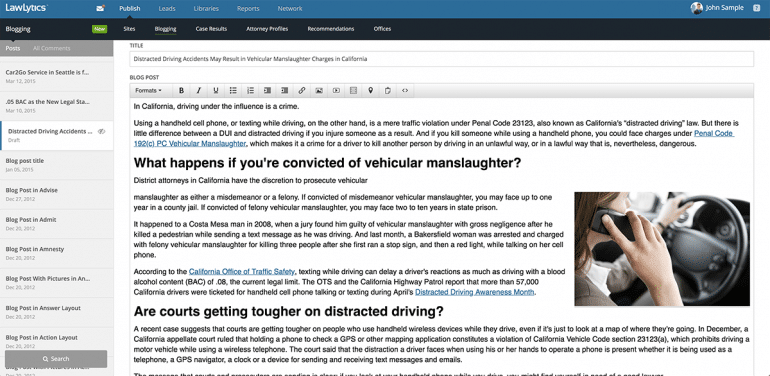Switch to the All Comments tab
This screenshot has width=770, height=376.
(x=52, y=48)
